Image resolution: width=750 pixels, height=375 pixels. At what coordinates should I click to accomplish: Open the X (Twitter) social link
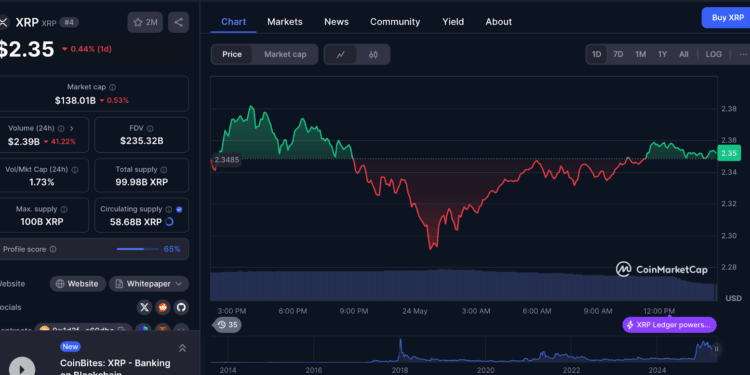pyautogui.click(x=144, y=307)
